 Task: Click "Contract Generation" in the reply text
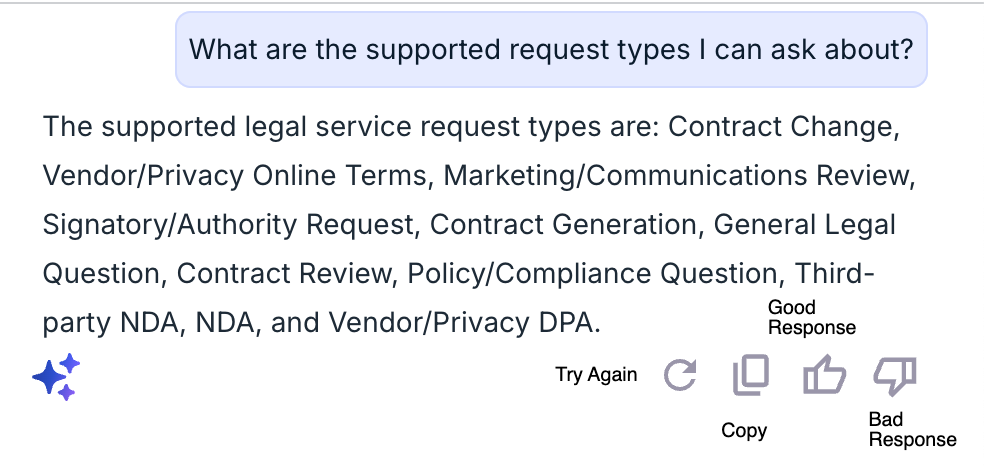[562, 225]
